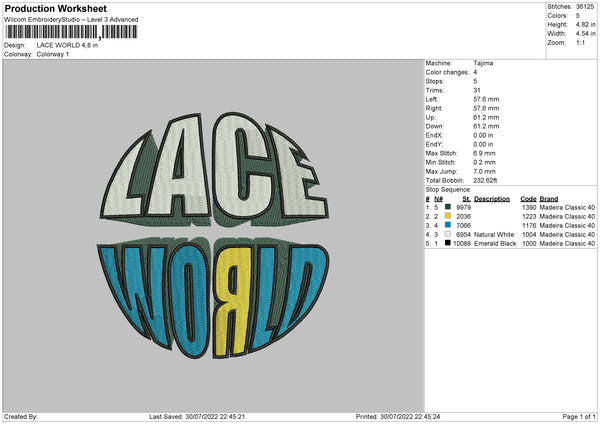600x424 pixels.
Task: Click the dark green color swatch in stop 1
Action: click(447, 207)
